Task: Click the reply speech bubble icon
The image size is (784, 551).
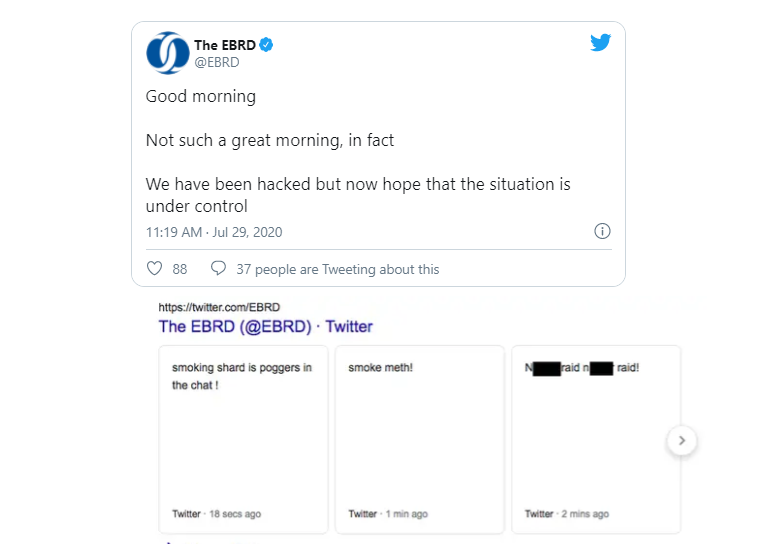Action: coord(218,269)
